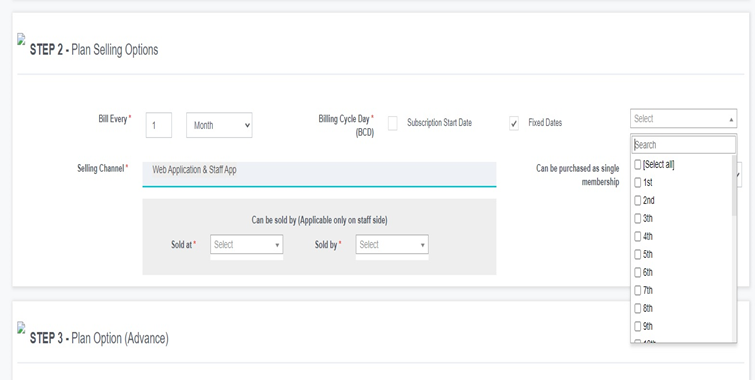
Task: Select the 8th billing date checkbox
Action: click(638, 308)
